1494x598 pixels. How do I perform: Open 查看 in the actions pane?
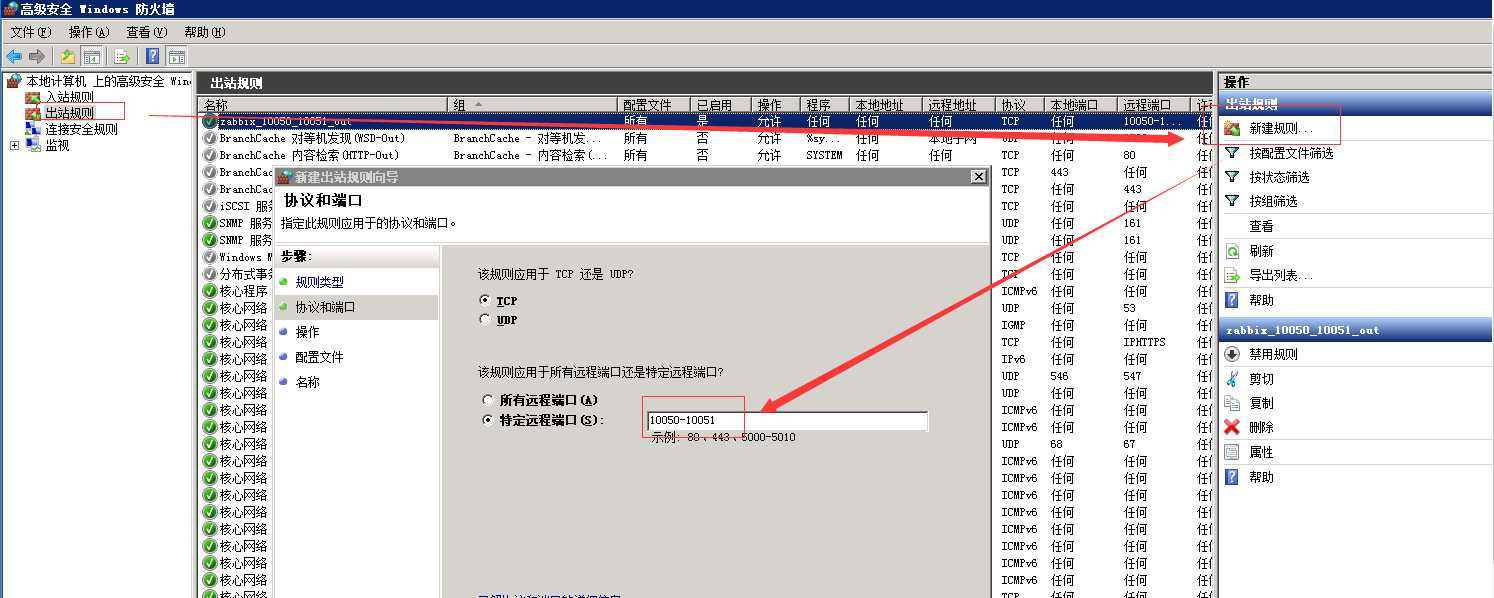click(1261, 227)
